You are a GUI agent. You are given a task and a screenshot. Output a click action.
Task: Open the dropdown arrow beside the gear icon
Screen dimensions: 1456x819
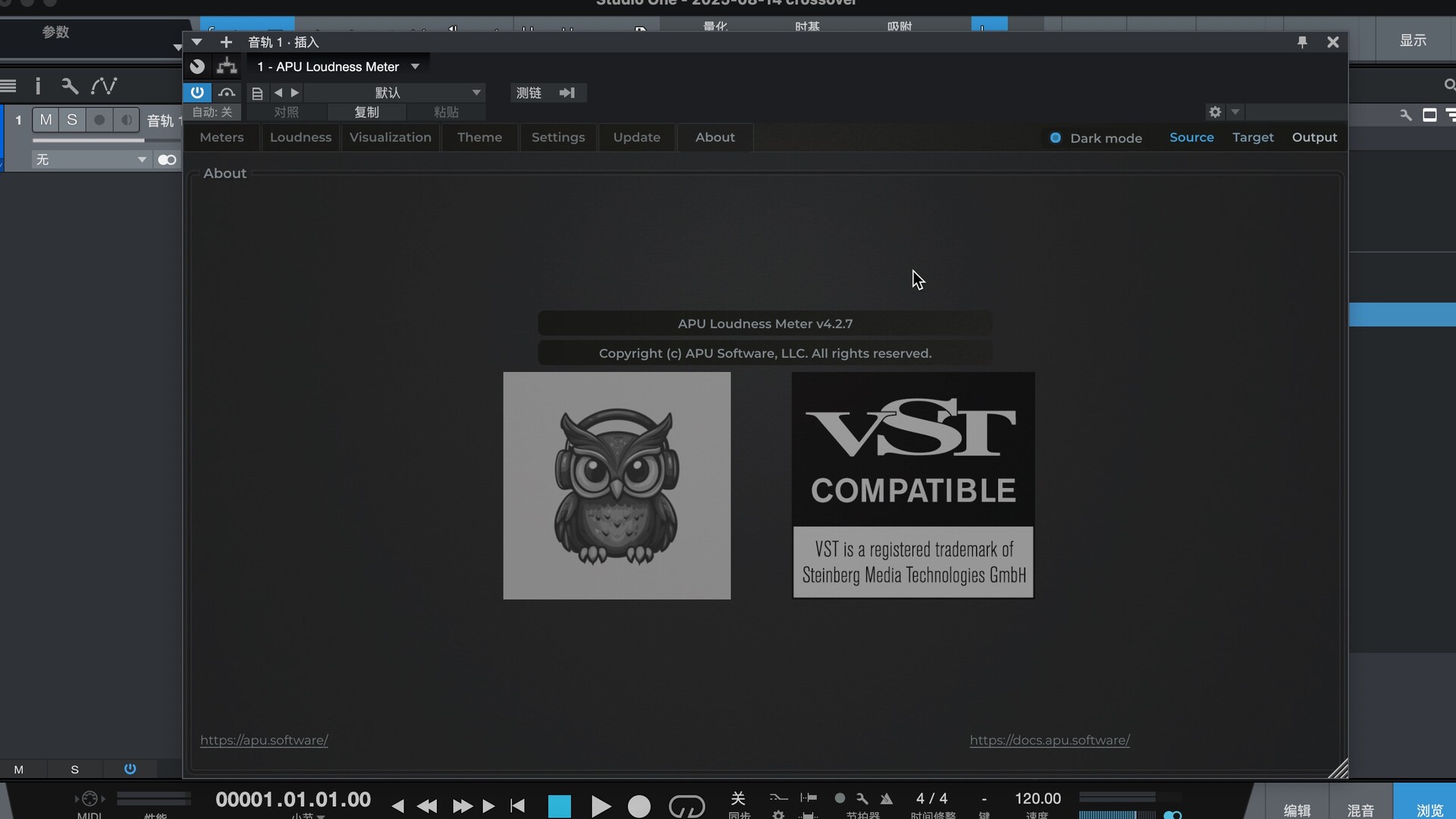click(1235, 112)
